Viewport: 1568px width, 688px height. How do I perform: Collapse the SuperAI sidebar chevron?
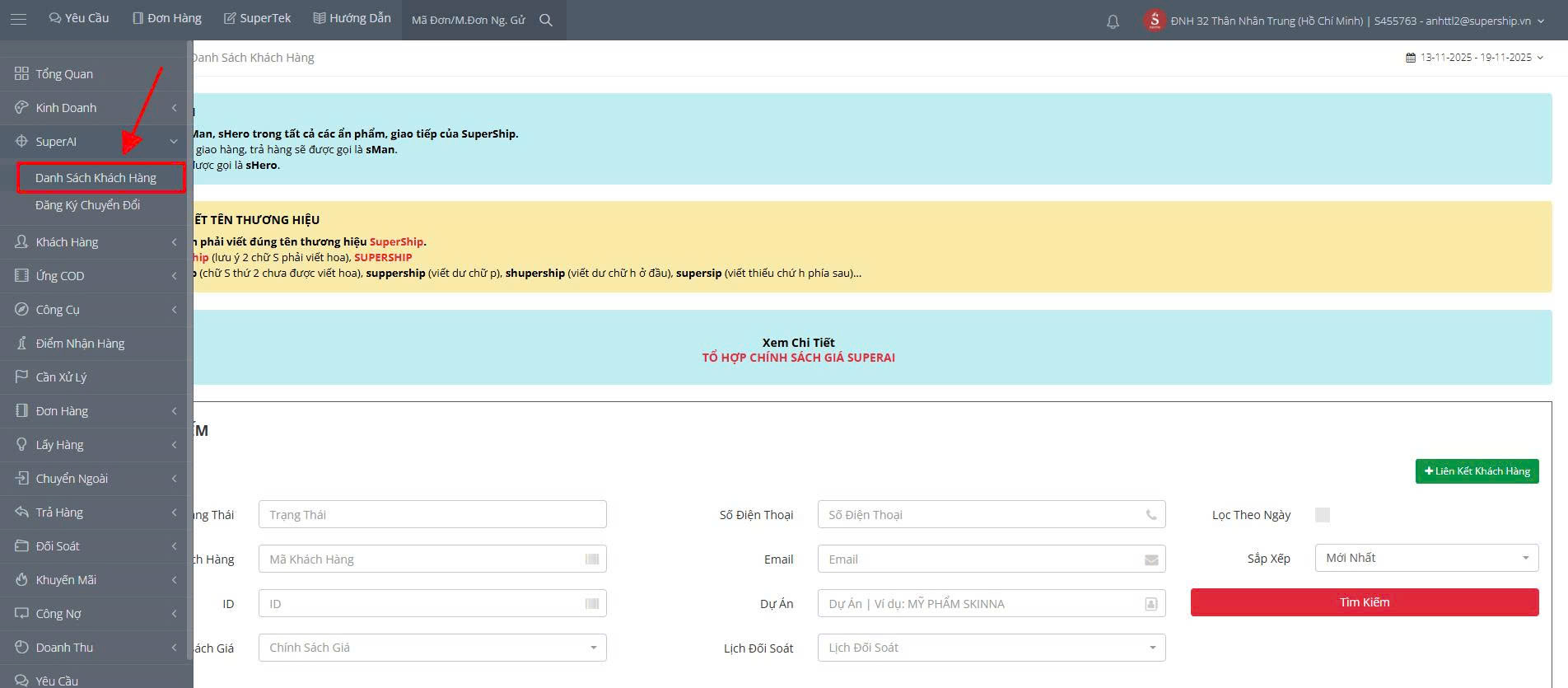174,142
